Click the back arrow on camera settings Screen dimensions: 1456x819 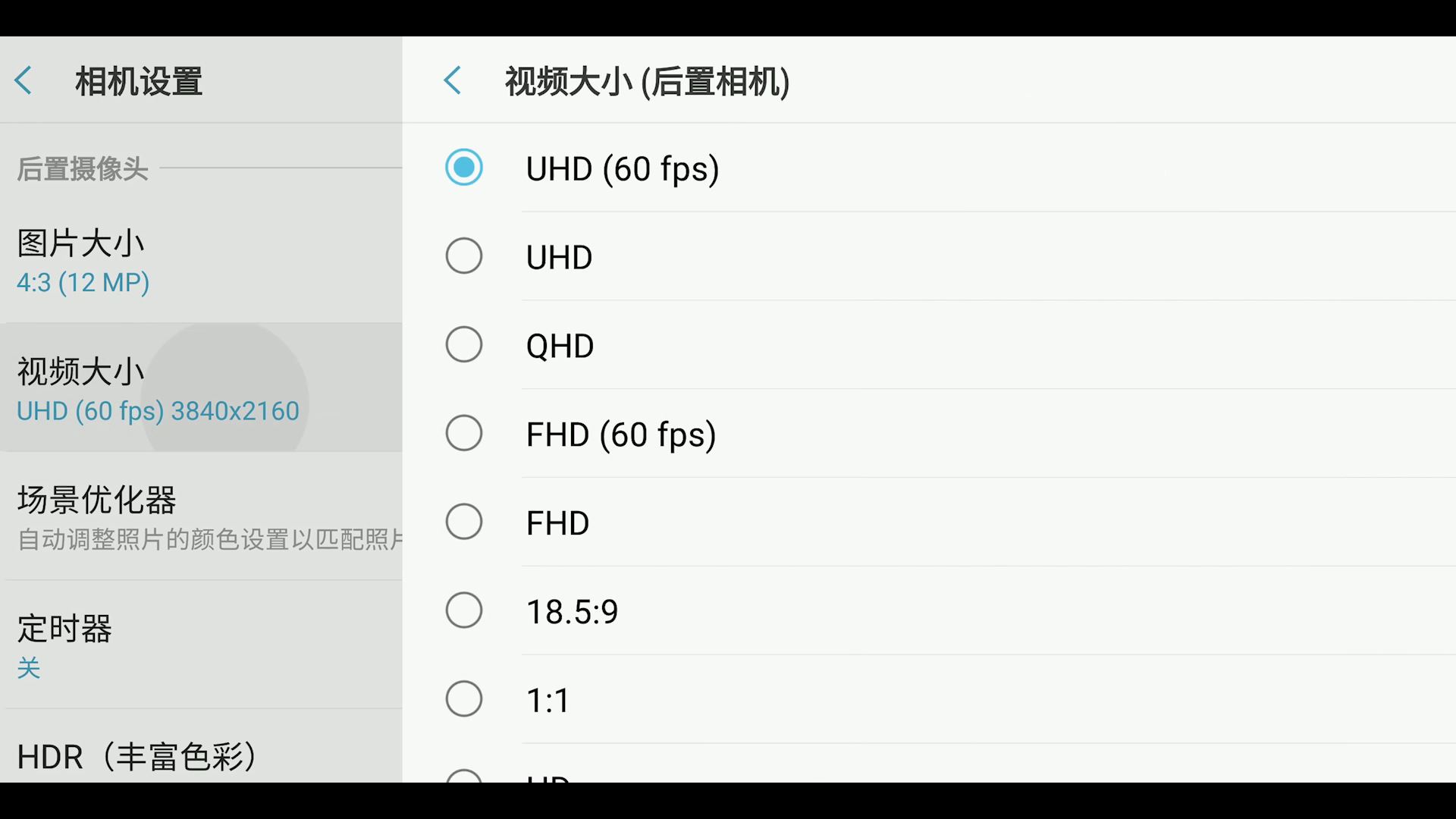[24, 80]
